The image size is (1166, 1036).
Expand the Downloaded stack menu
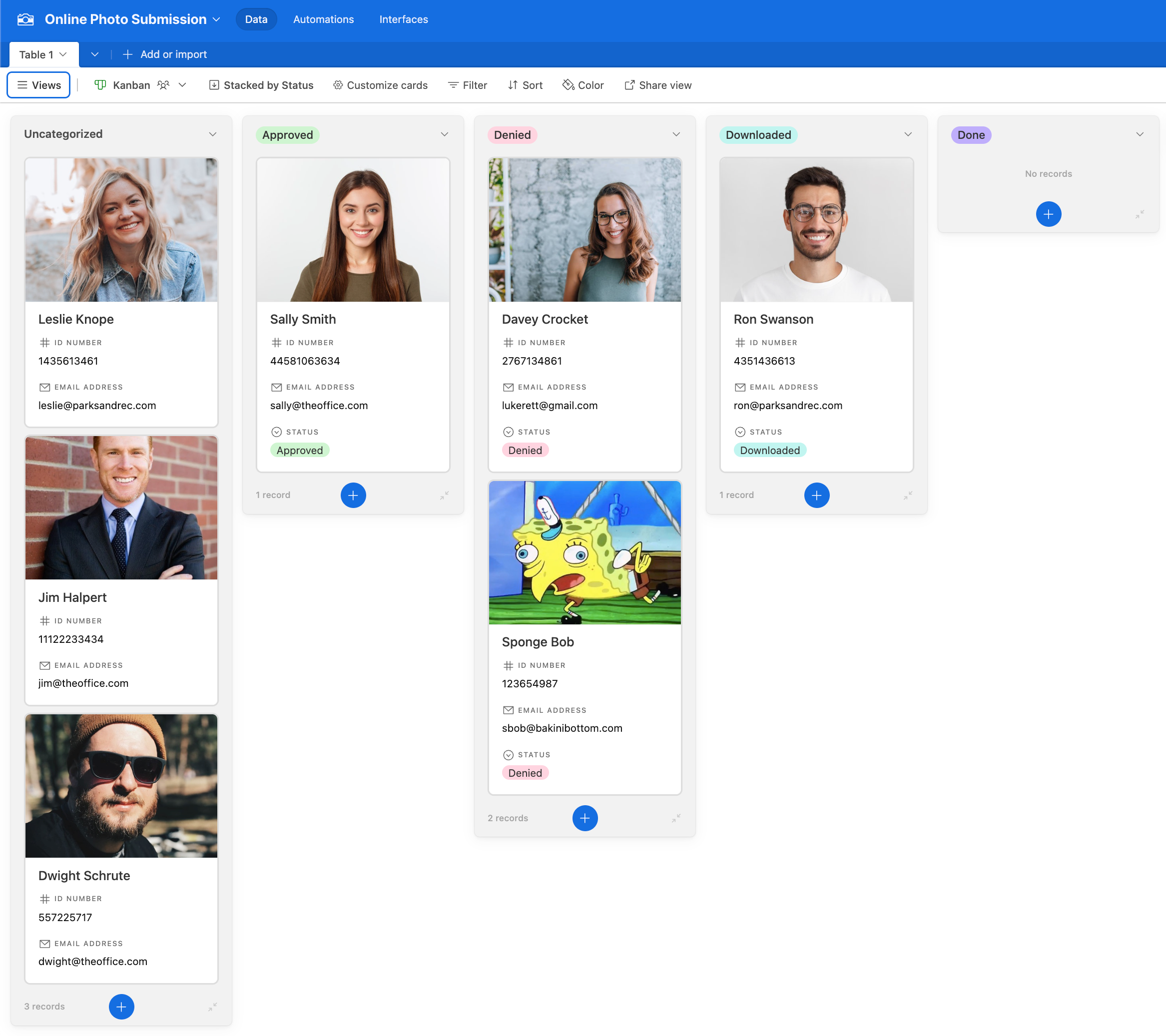(x=908, y=134)
